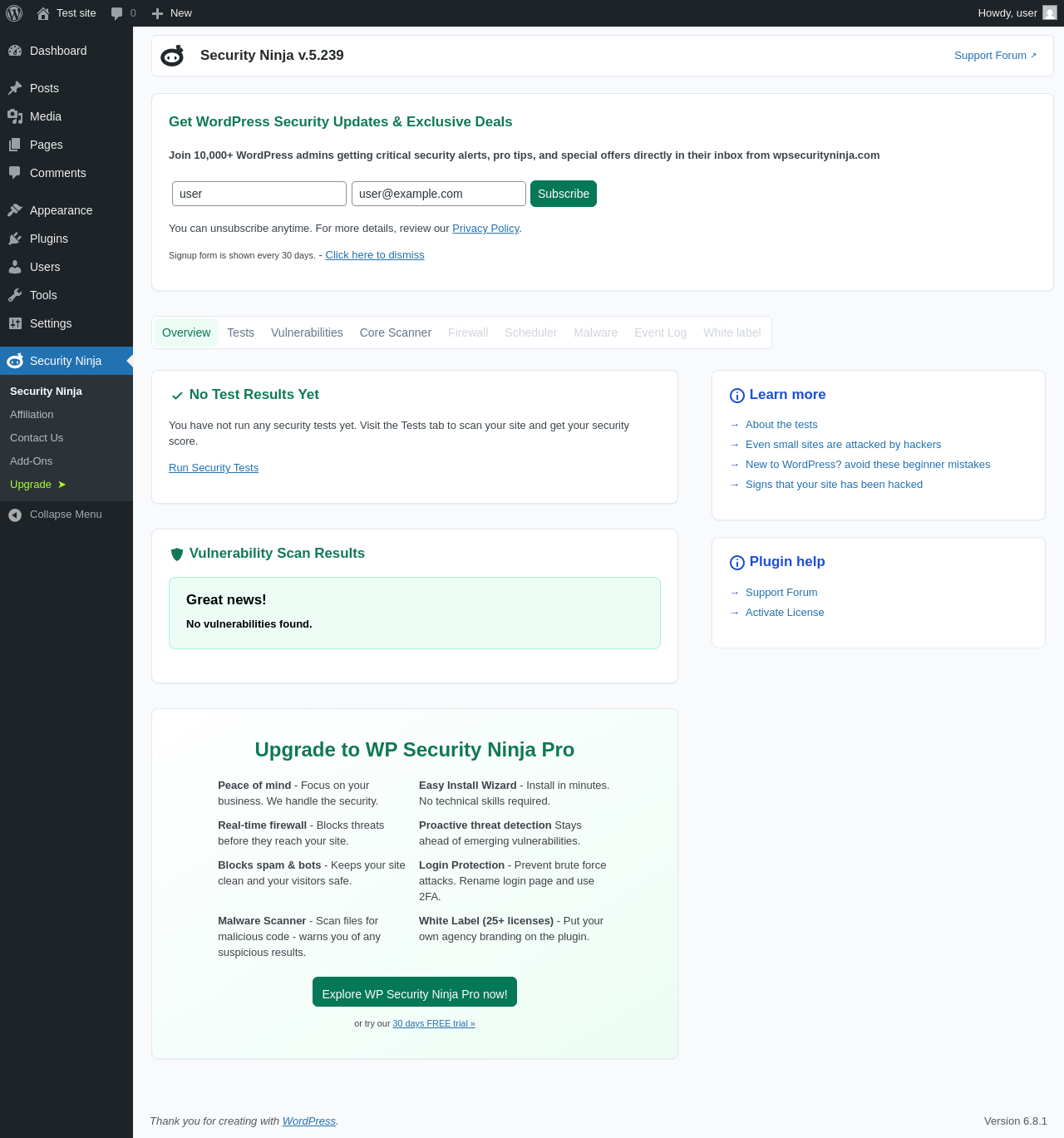1064x1138 pixels.
Task: Click here to dismiss signup form
Action: click(x=375, y=255)
